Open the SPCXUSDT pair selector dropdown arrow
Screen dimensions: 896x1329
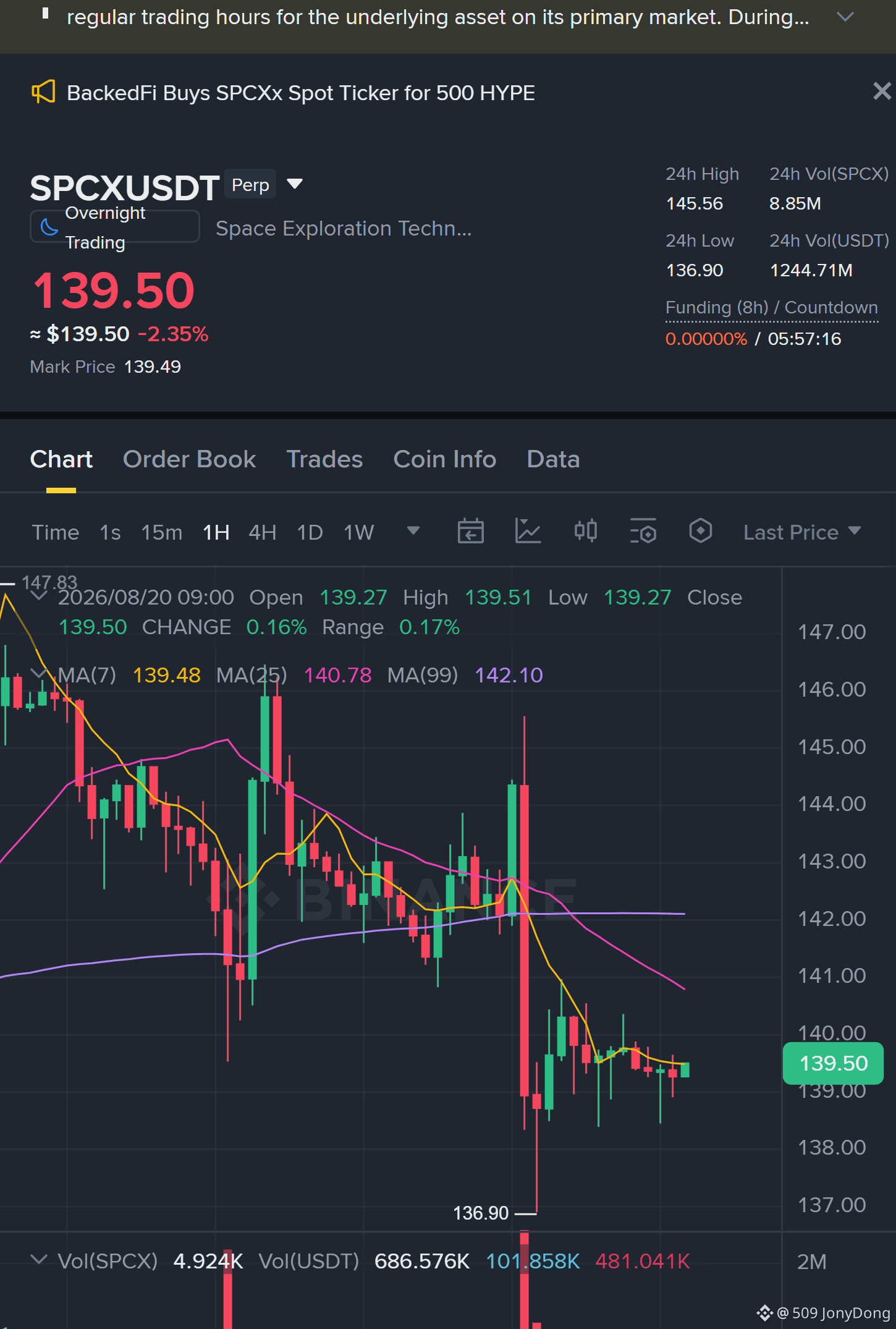pyautogui.click(x=295, y=184)
